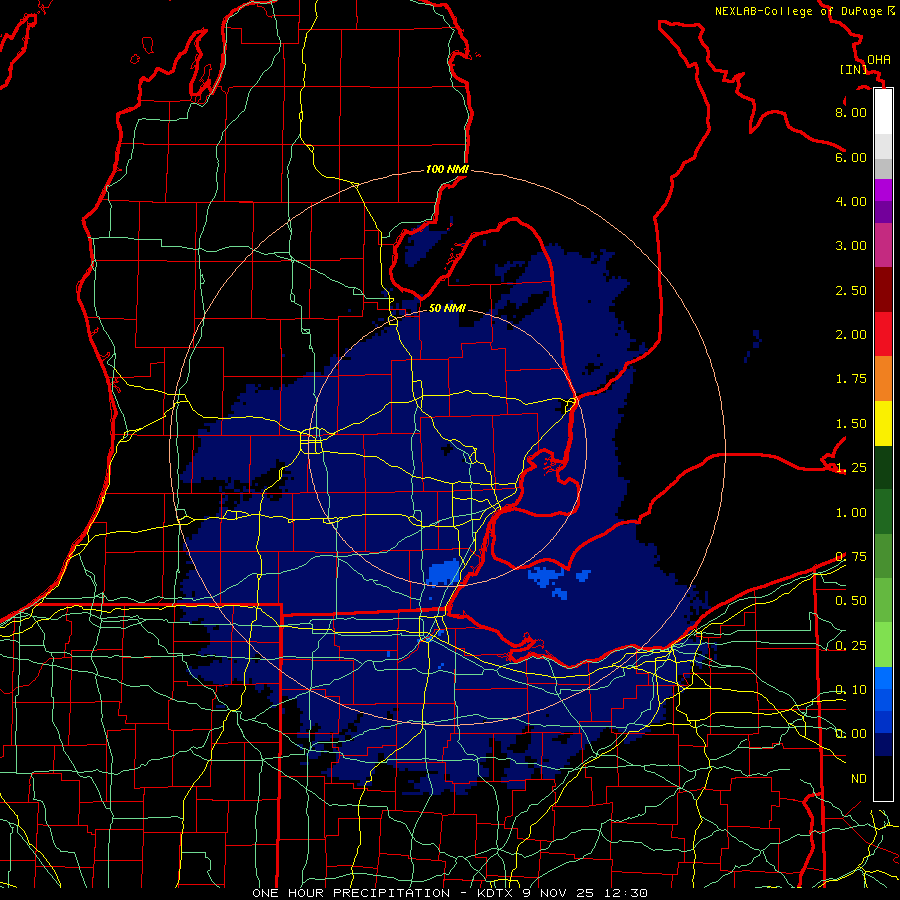Select the dark red legend swatch
The height and width of the screenshot is (900, 900).
[883, 290]
